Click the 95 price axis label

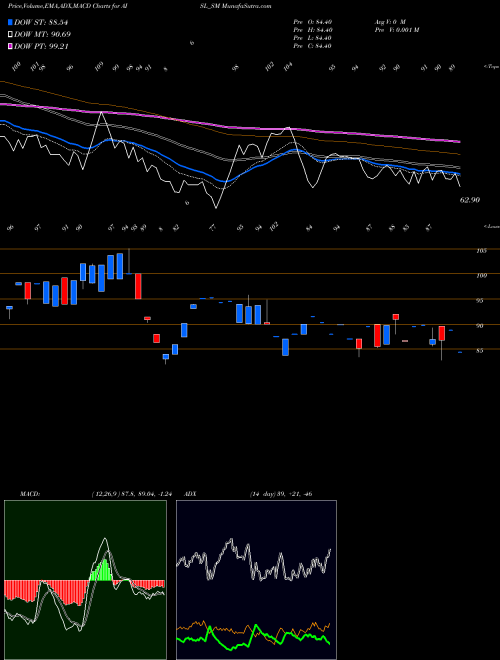481,301
